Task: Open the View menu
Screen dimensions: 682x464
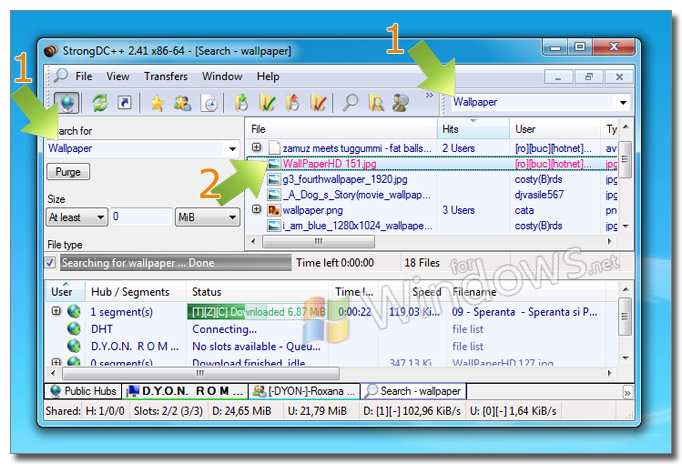Action: pyautogui.click(x=117, y=77)
